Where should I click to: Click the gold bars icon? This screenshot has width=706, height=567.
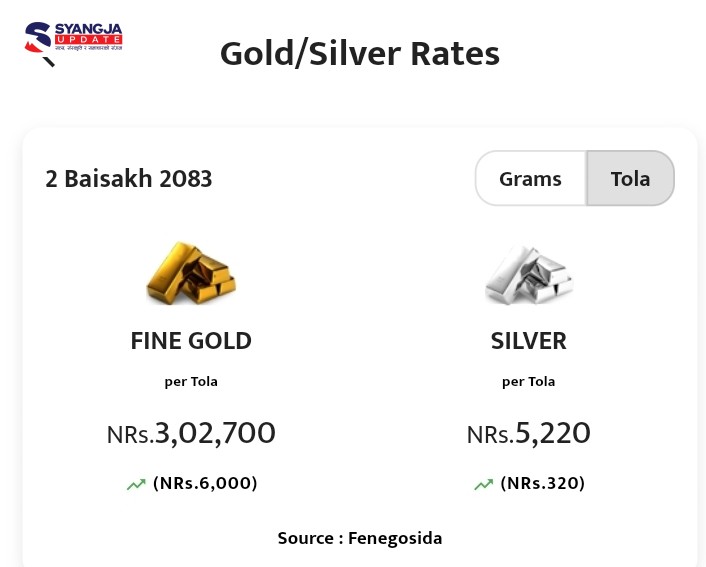pyautogui.click(x=190, y=273)
